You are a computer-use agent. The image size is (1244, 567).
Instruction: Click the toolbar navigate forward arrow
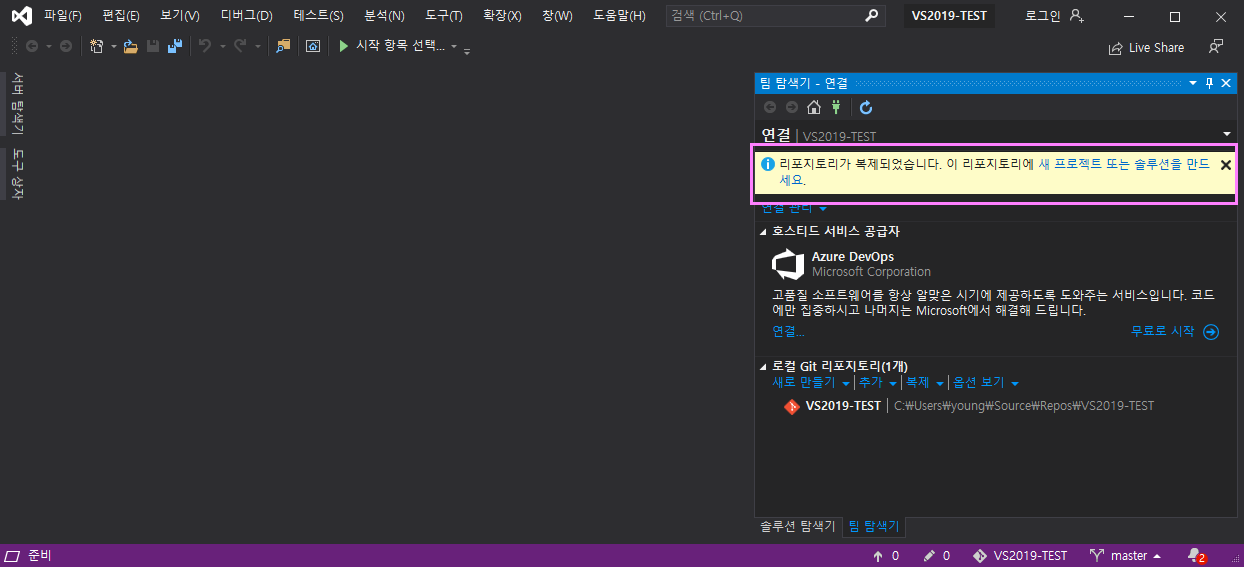click(66, 46)
